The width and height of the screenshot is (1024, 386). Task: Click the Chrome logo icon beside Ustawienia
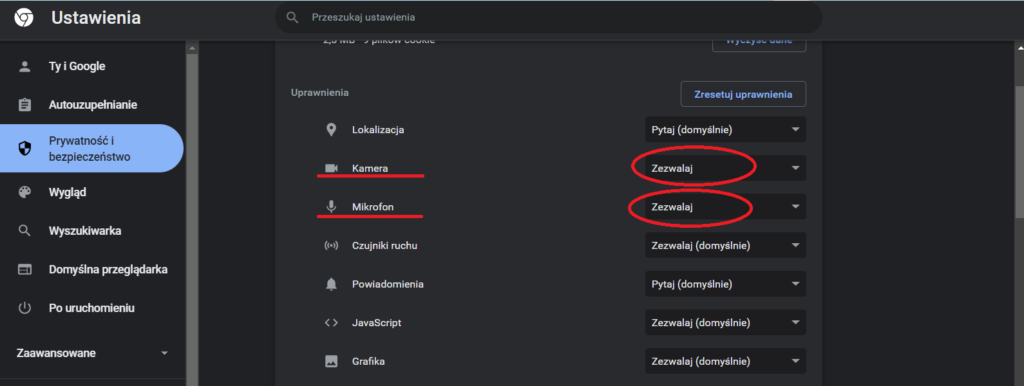[x=25, y=18]
